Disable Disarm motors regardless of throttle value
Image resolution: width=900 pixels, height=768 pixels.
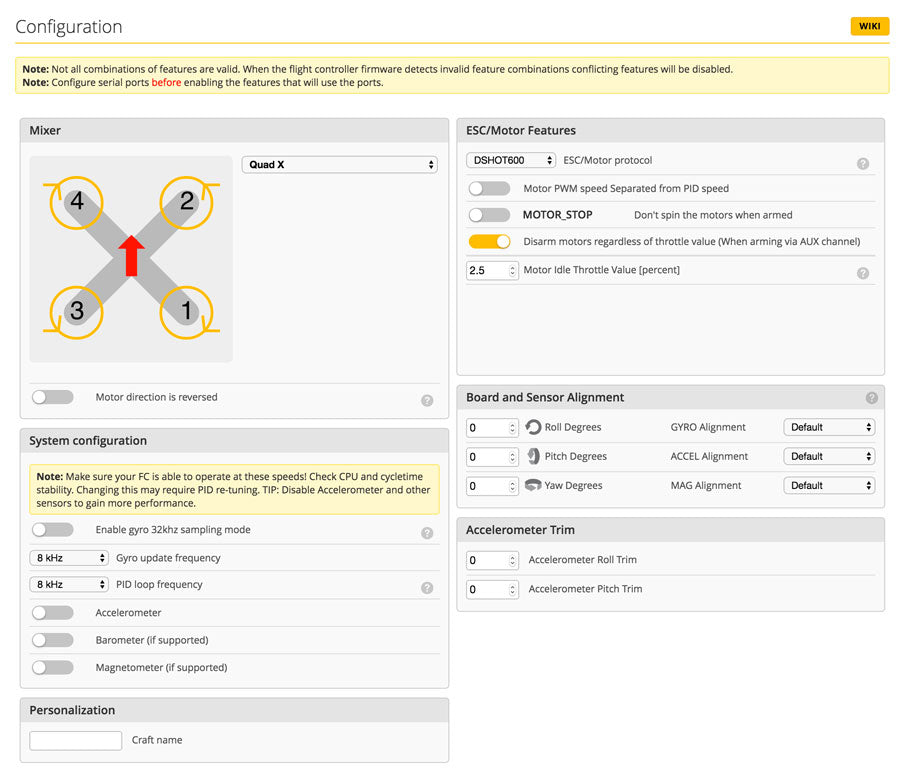click(489, 242)
